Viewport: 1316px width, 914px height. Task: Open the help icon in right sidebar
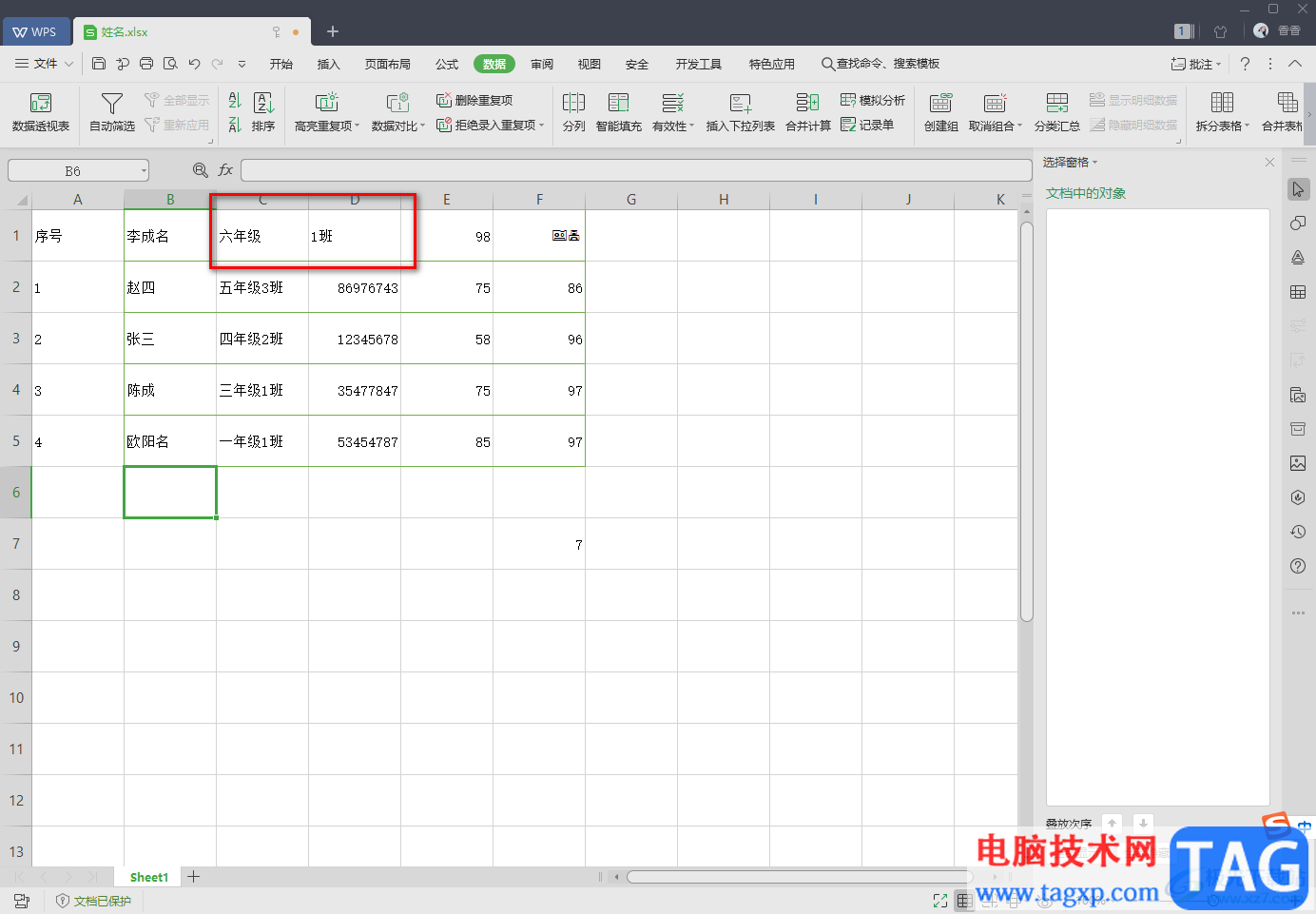pos(1298,566)
